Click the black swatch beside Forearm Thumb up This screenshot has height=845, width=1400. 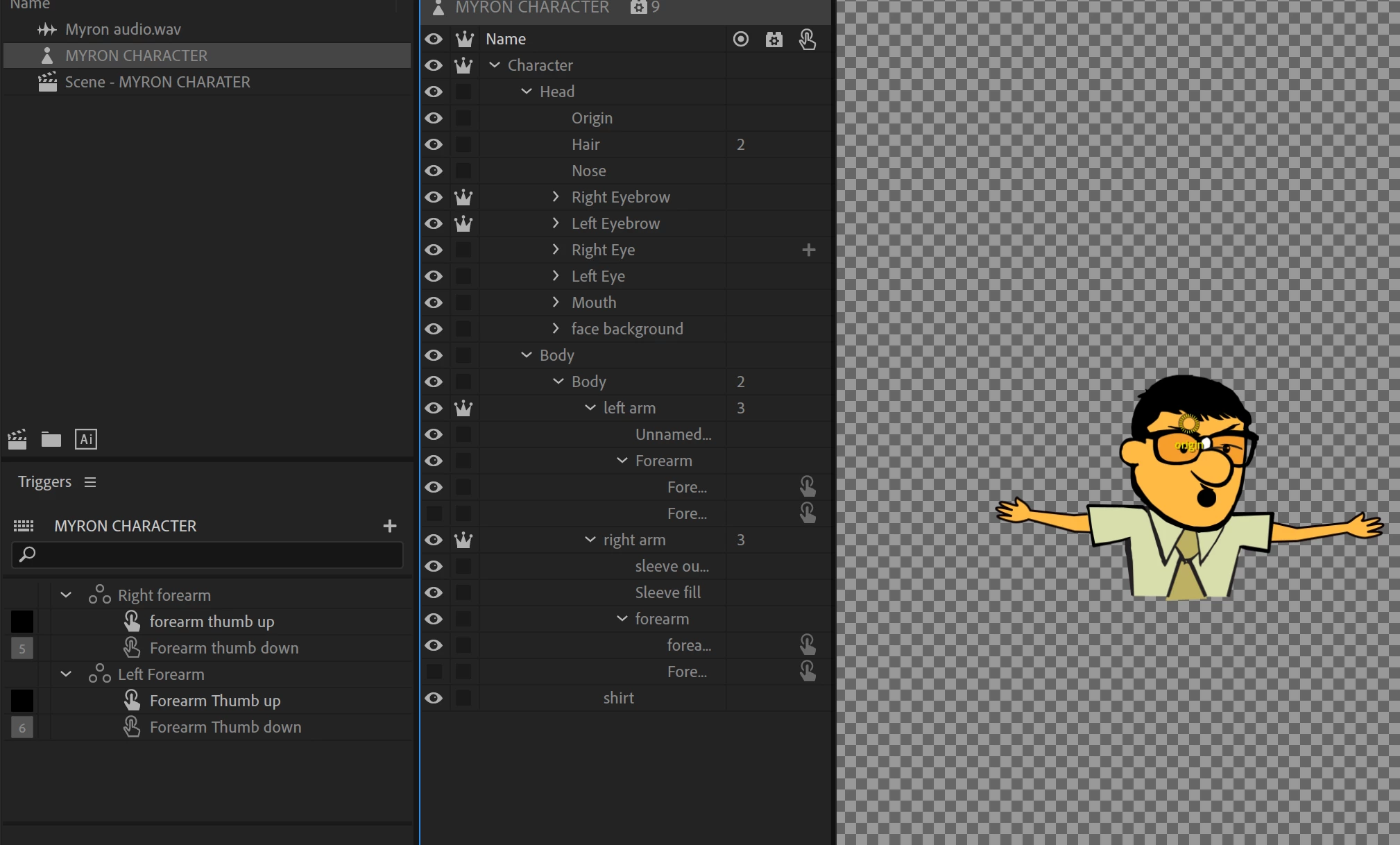point(22,701)
